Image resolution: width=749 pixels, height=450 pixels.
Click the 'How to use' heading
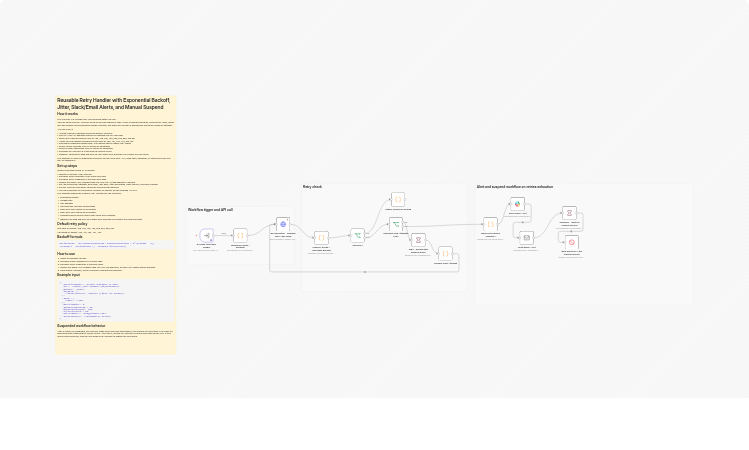tap(66, 254)
